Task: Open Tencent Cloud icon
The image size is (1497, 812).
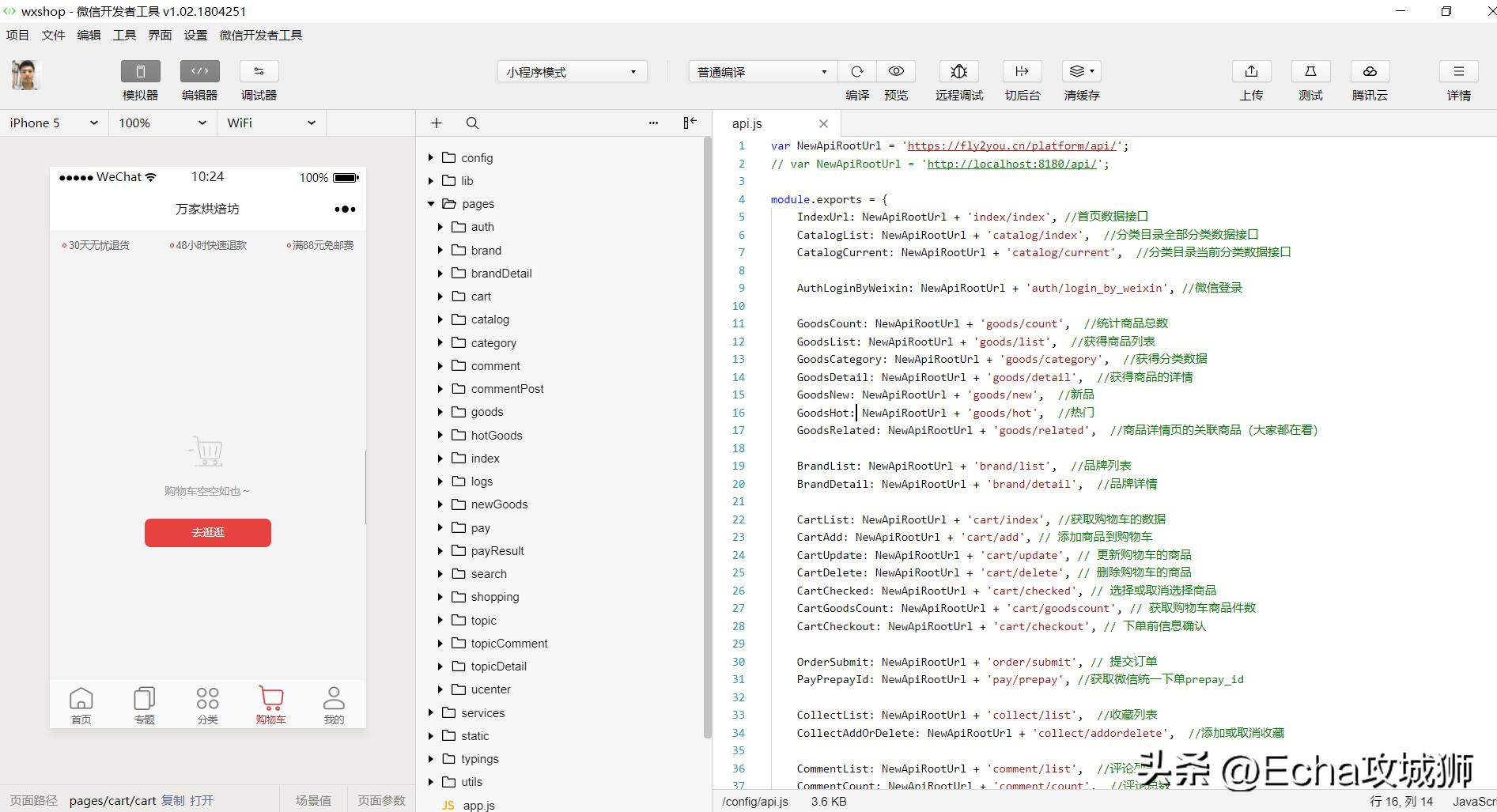Action: click(x=1370, y=72)
